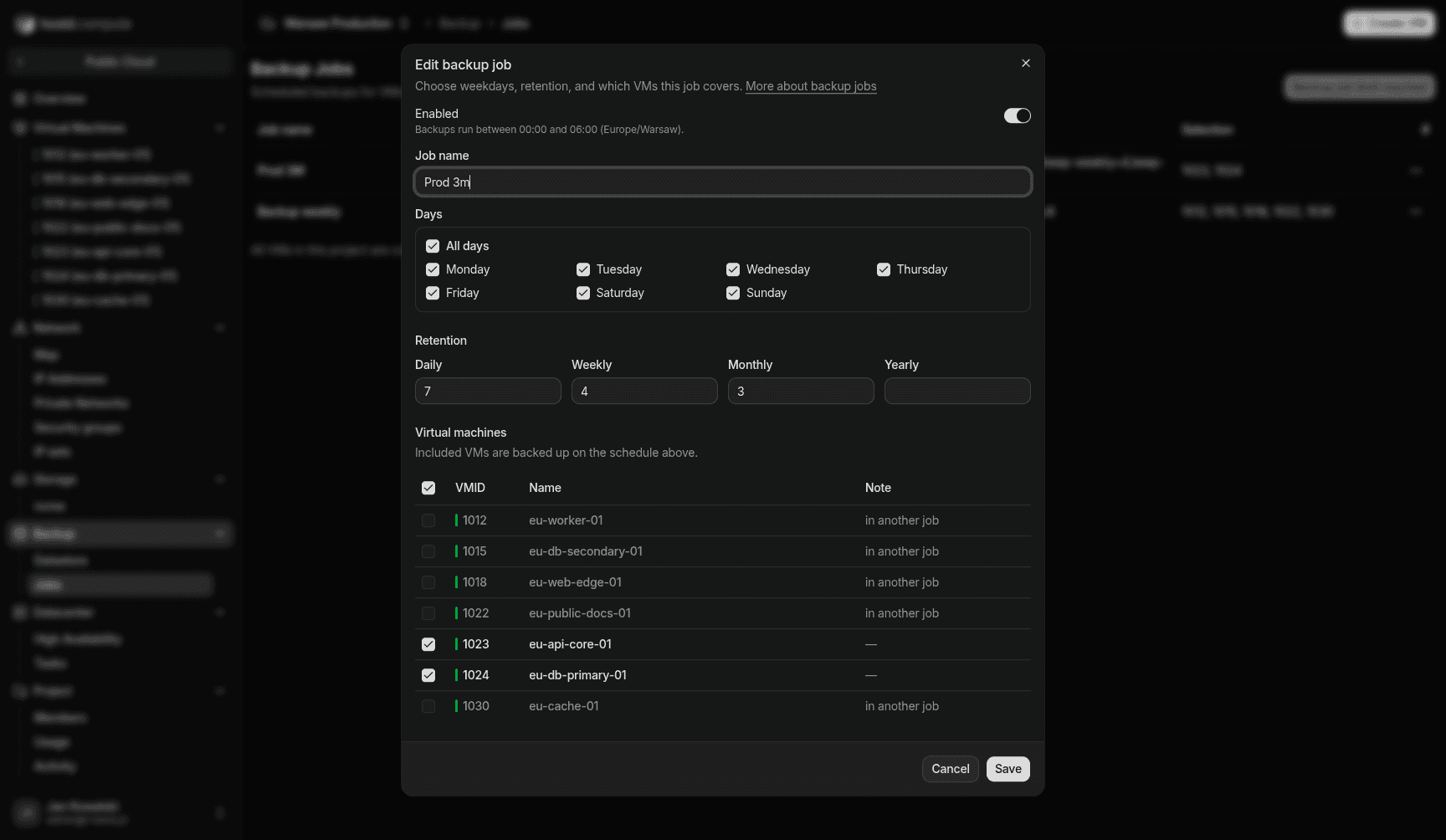Screen dimensions: 1446x840
Task: Uncheck the Thursday checkbox
Action: click(884, 269)
